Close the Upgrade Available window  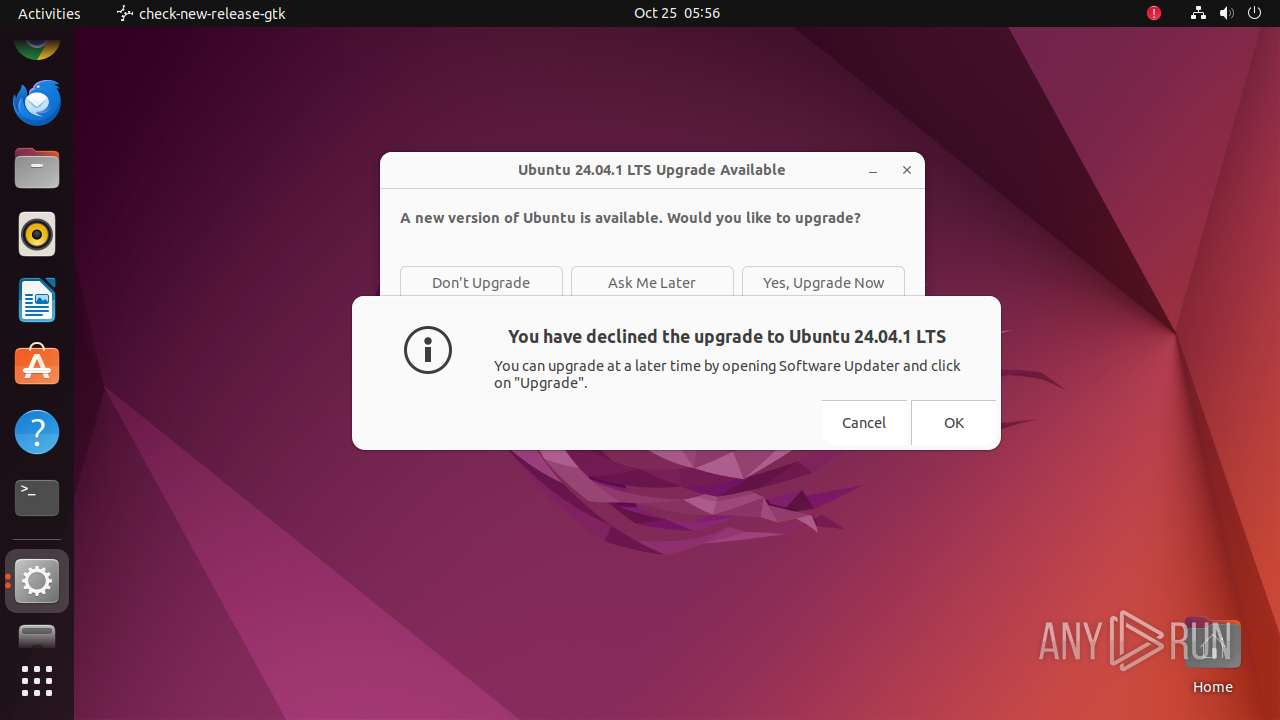click(x=907, y=171)
